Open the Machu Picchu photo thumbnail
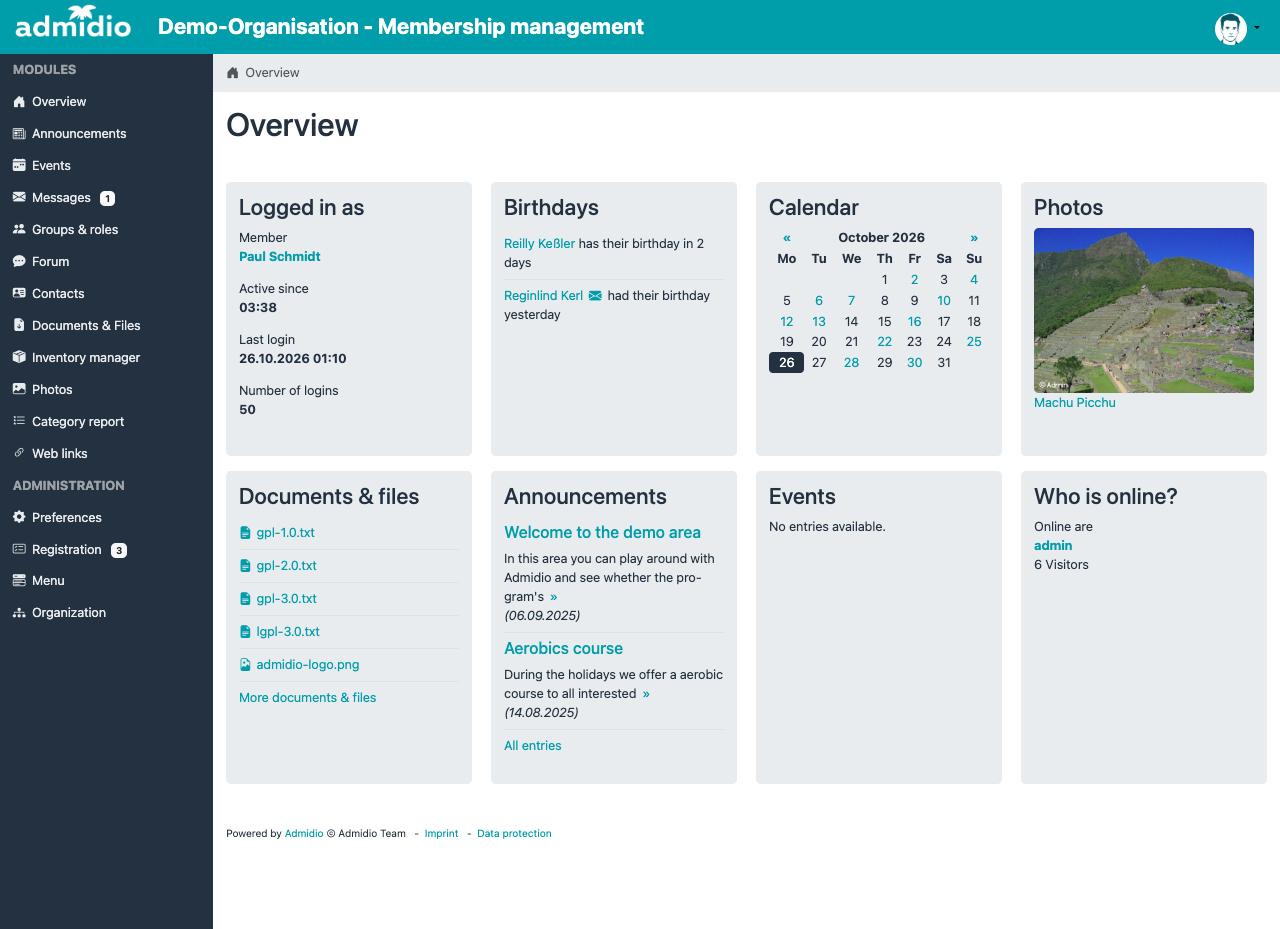1280x929 pixels. click(x=1144, y=310)
